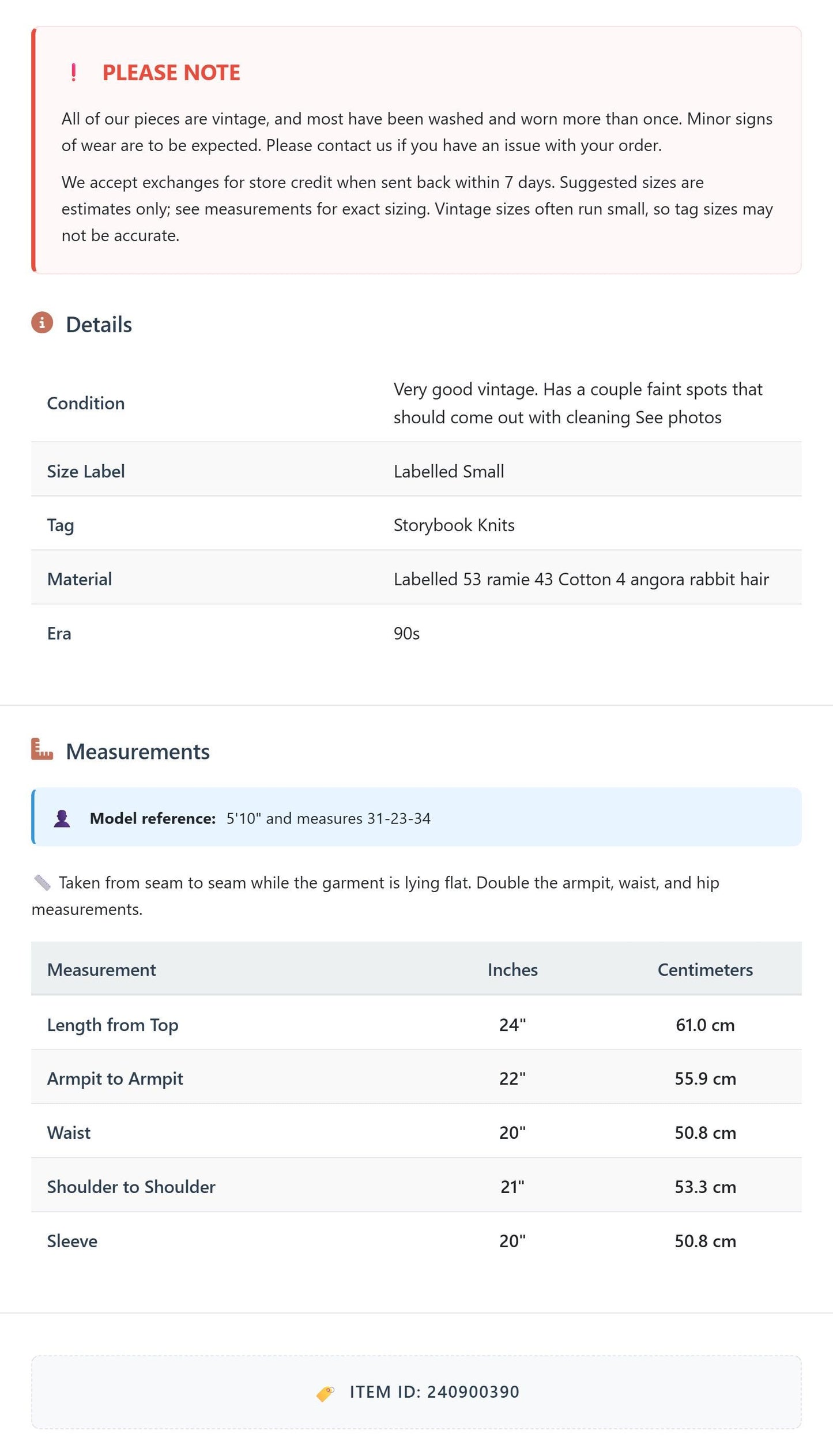Click the purple model silhouette icon
The height and width of the screenshot is (1456, 833).
pos(62,818)
